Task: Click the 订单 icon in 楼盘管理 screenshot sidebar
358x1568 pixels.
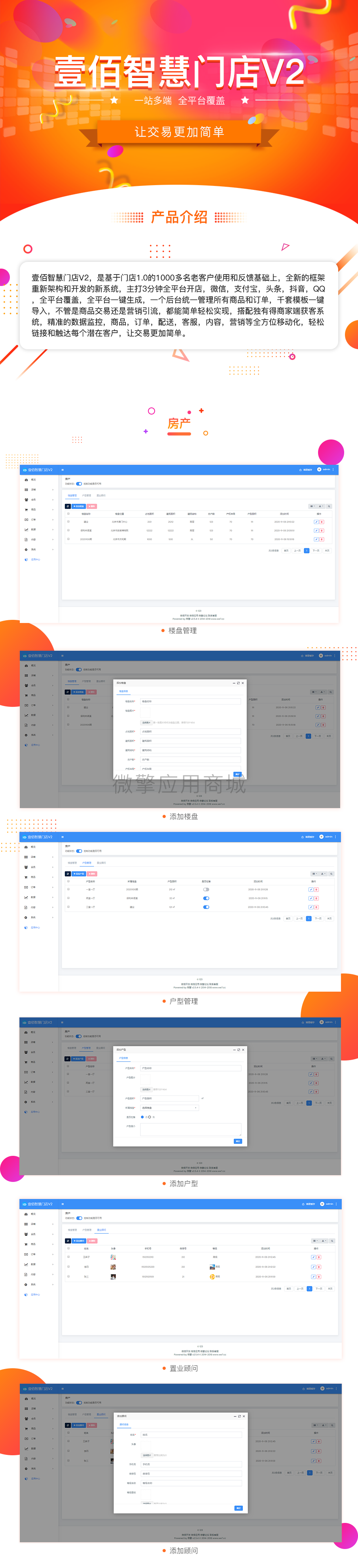Action: coord(26,520)
